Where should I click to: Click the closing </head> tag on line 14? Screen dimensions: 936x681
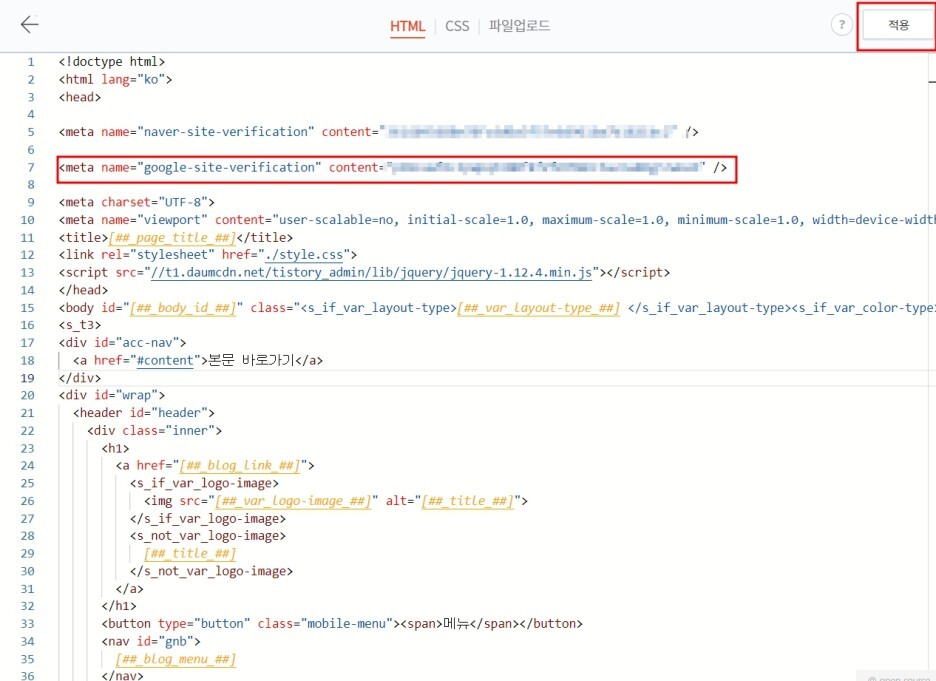click(84, 290)
